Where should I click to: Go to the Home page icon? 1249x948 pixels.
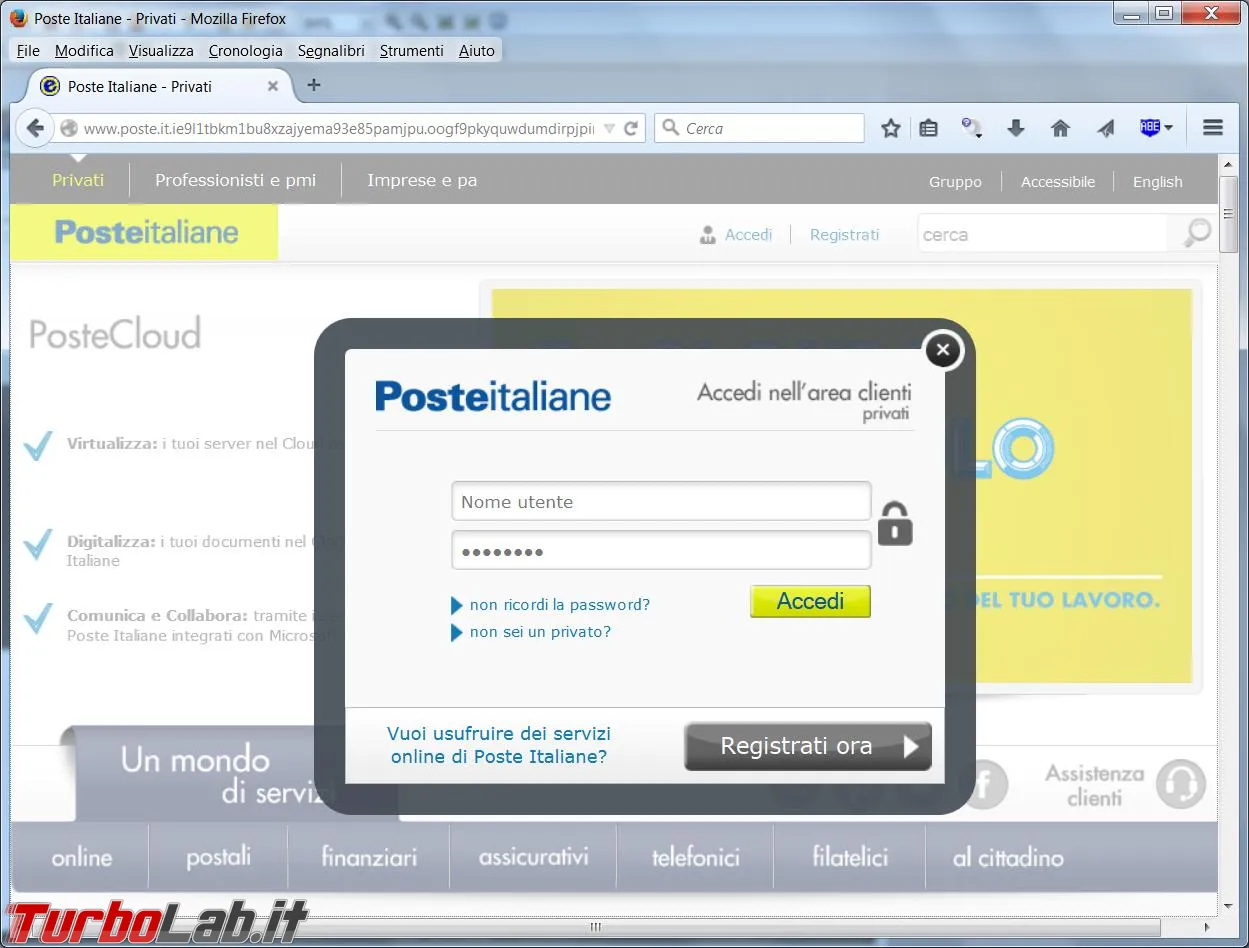[x=1061, y=128]
